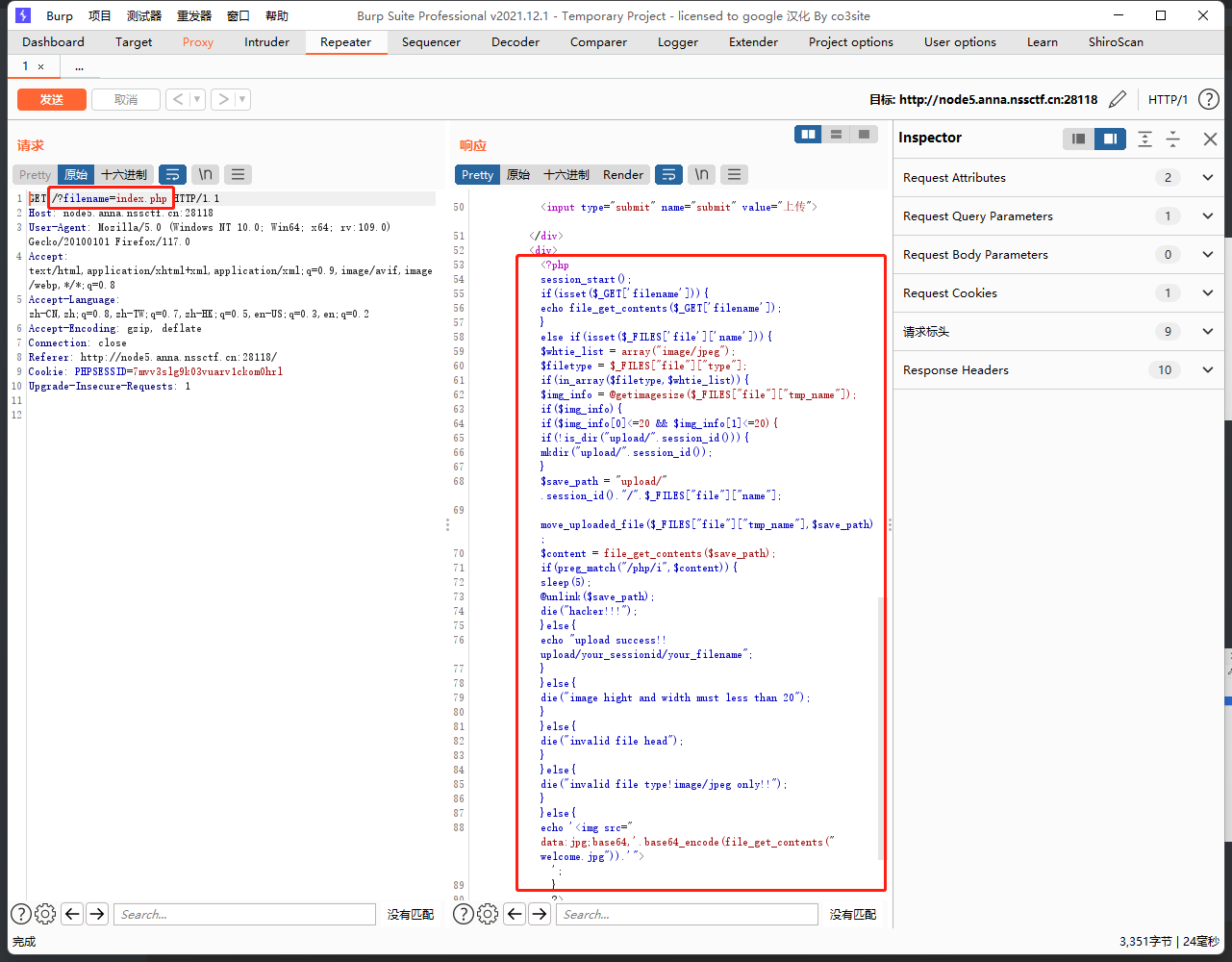This screenshot has width=1232, height=962.
Task: Open the back history dropdown arrow
Action: (x=197, y=99)
